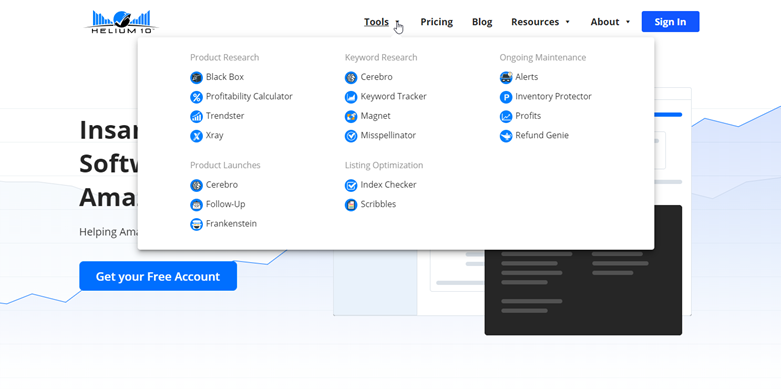Viewport: 781px width, 389px height.
Task: Open Keyword Tracker link
Action: 393,96
